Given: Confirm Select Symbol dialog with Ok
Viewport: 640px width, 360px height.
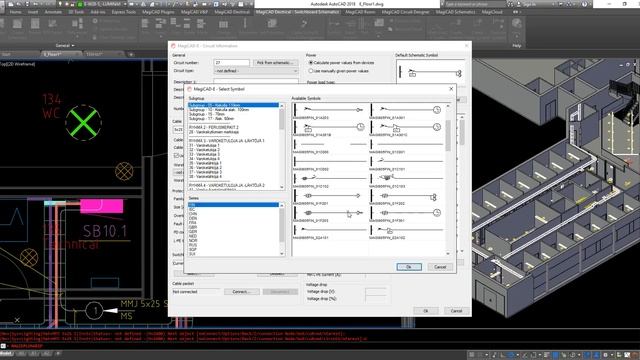Looking at the screenshot, I should [409, 267].
